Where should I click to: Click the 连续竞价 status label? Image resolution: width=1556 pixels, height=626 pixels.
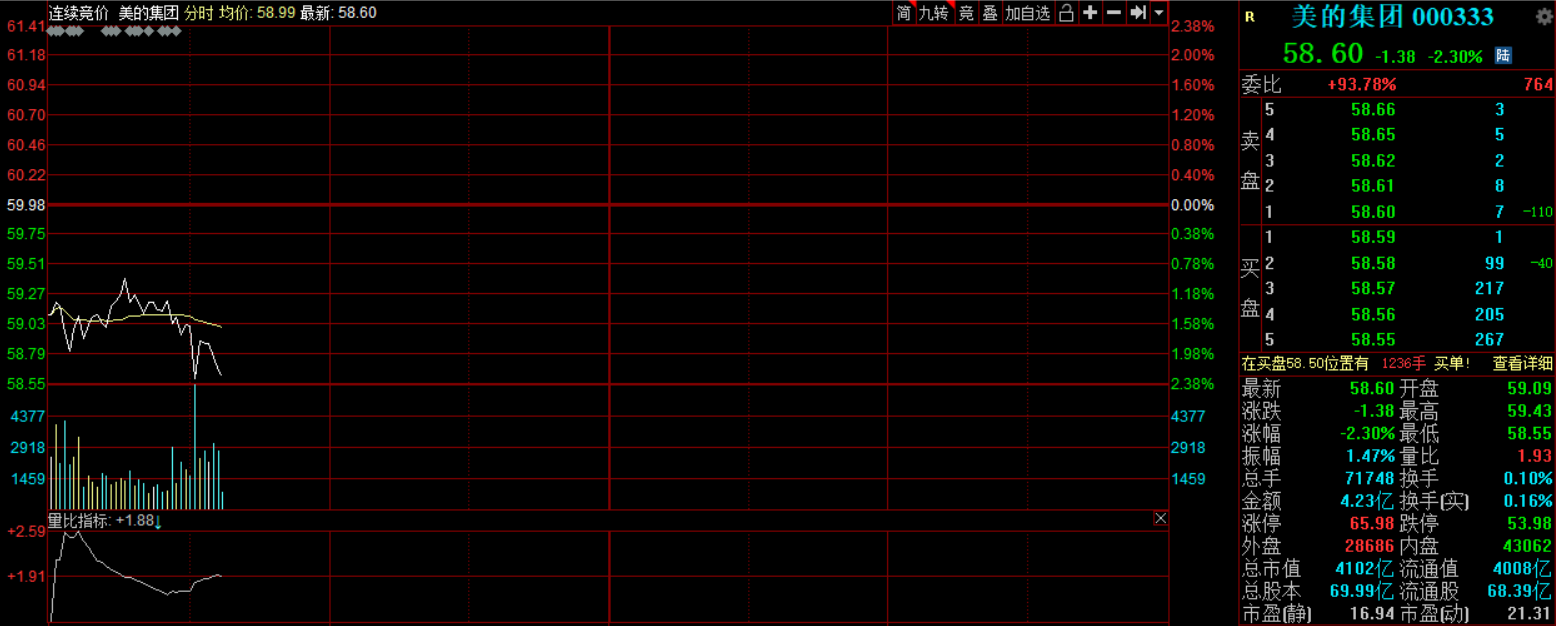[x=78, y=13]
